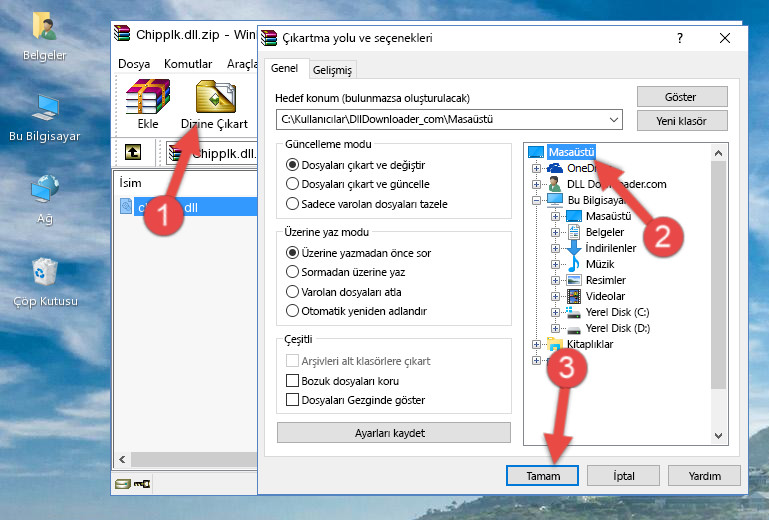The width and height of the screenshot is (769, 520).
Task: Expand the Kitaplıklar tree node
Action: 536,344
